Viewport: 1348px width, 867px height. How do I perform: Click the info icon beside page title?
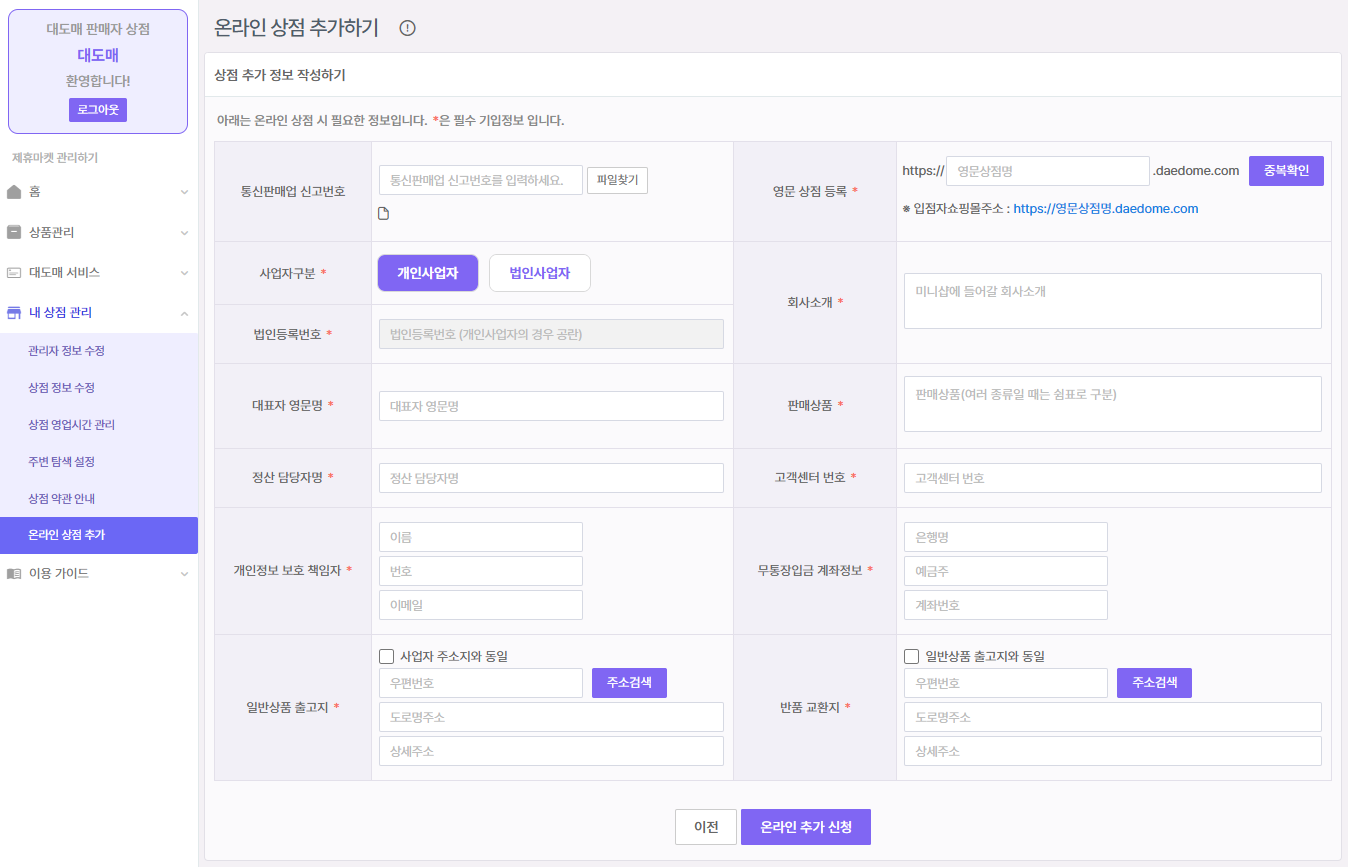click(x=407, y=28)
